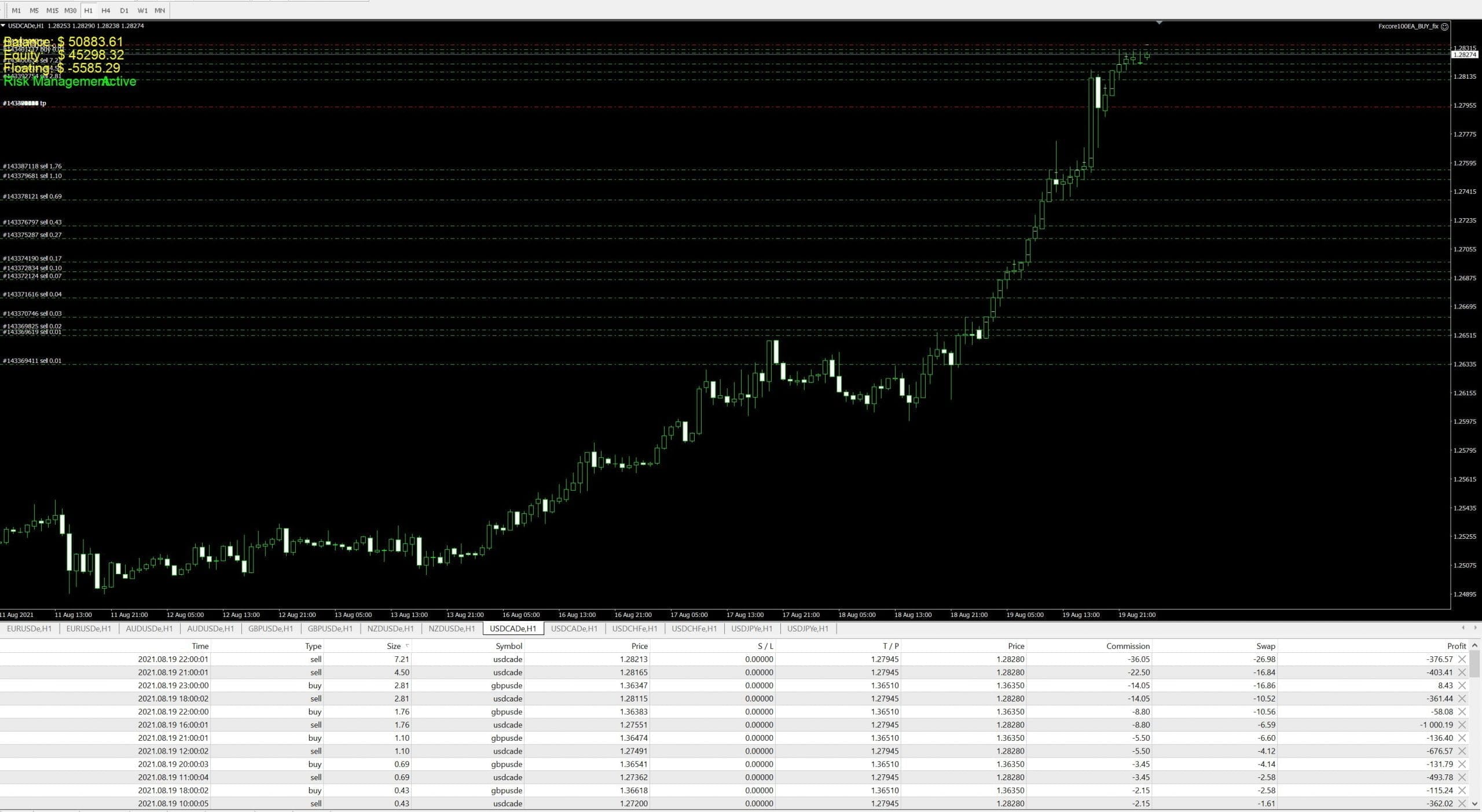The width and height of the screenshot is (1482, 812).
Task: Toggle the H4 timeframe button
Action: [105, 10]
